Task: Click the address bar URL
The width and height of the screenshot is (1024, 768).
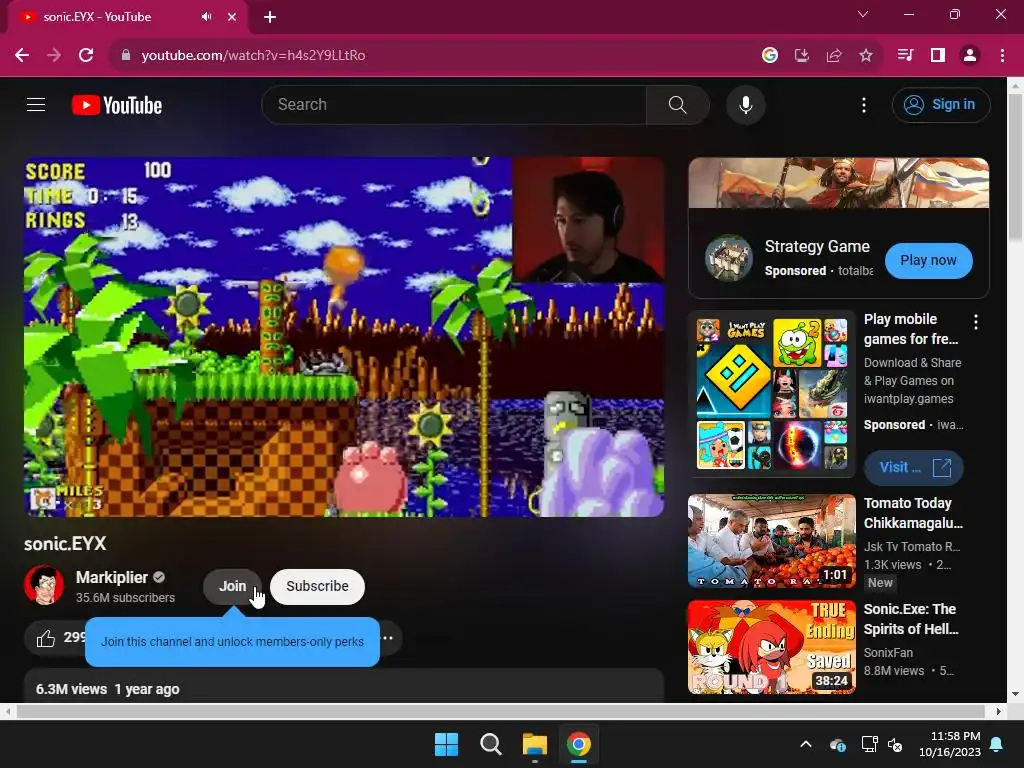Action: (253, 56)
